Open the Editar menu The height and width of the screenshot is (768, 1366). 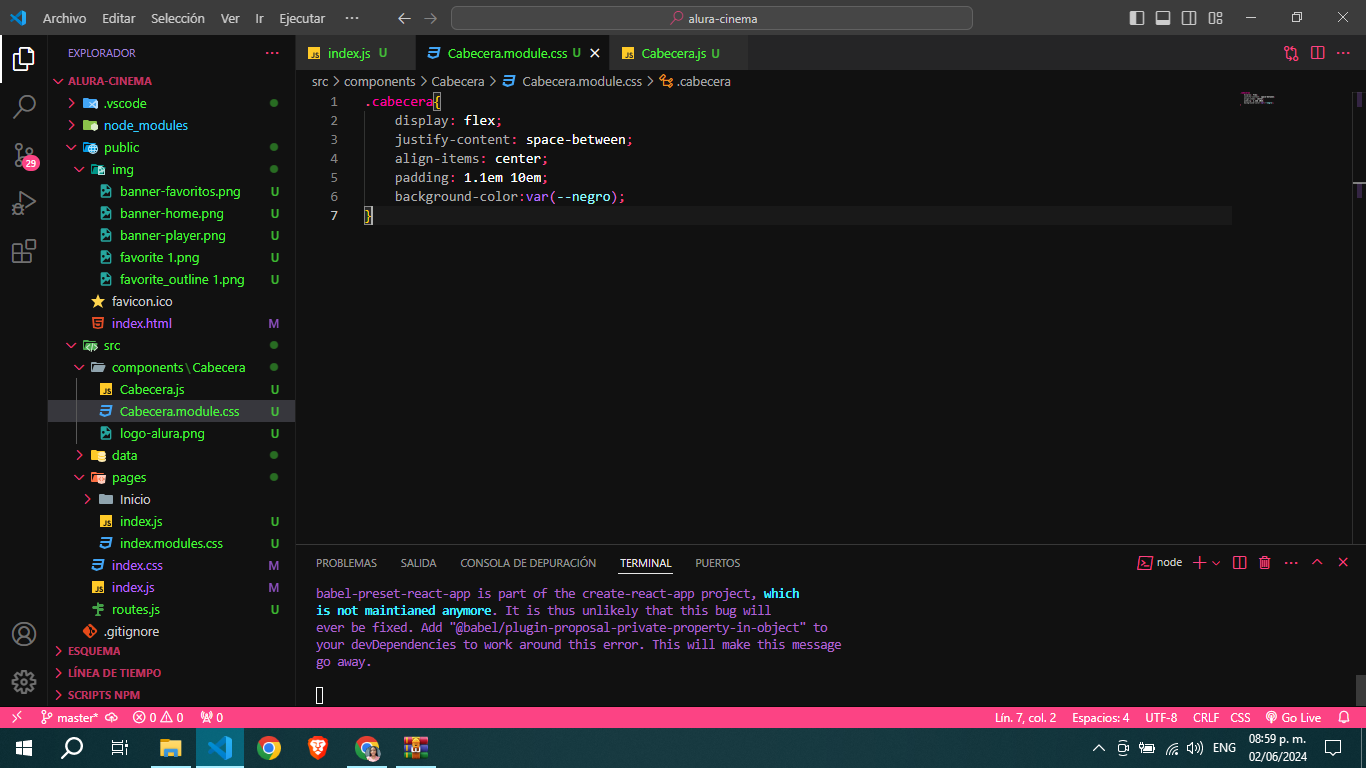[119, 19]
